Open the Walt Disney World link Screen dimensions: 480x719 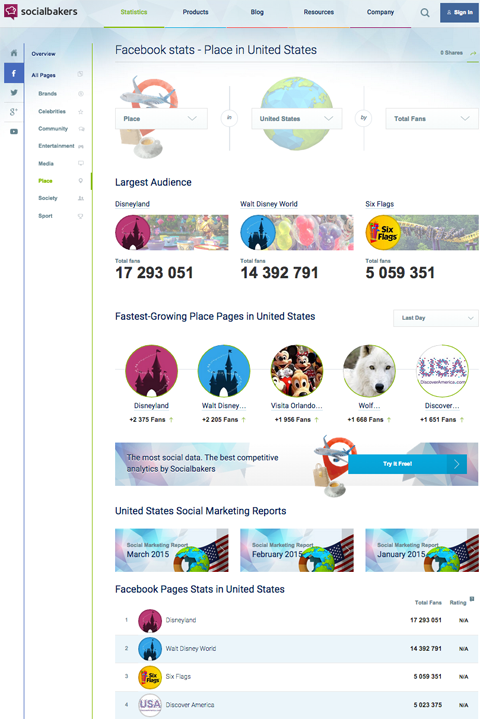[269, 204]
